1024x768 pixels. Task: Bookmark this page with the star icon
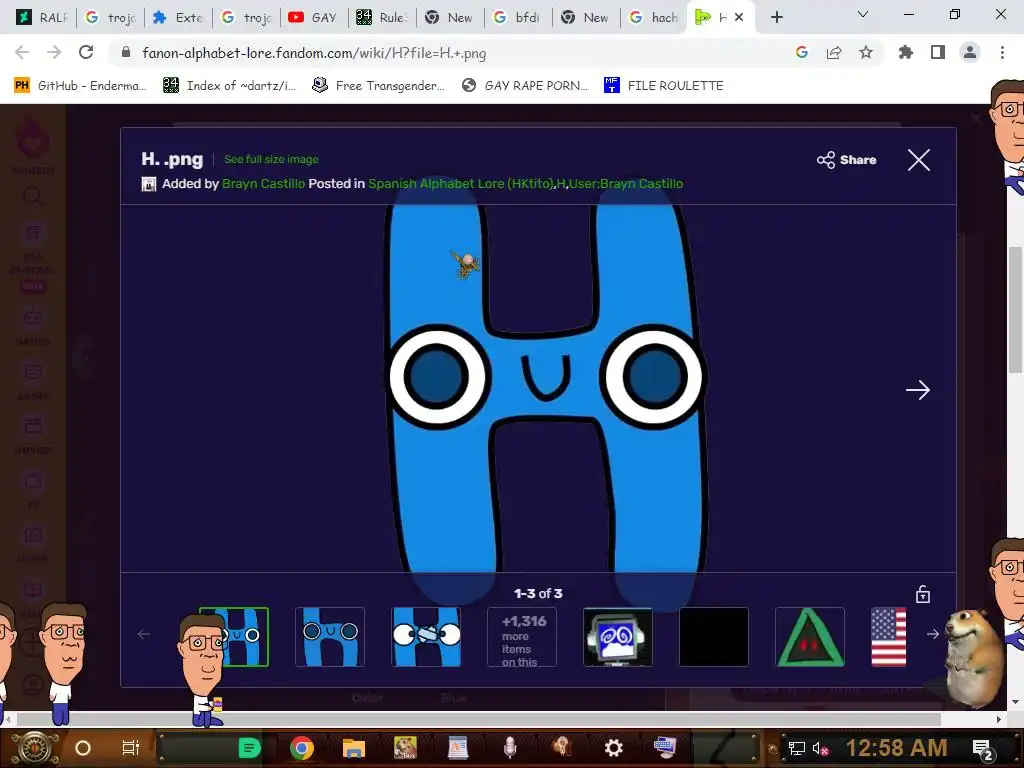pyautogui.click(x=865, y=52)
